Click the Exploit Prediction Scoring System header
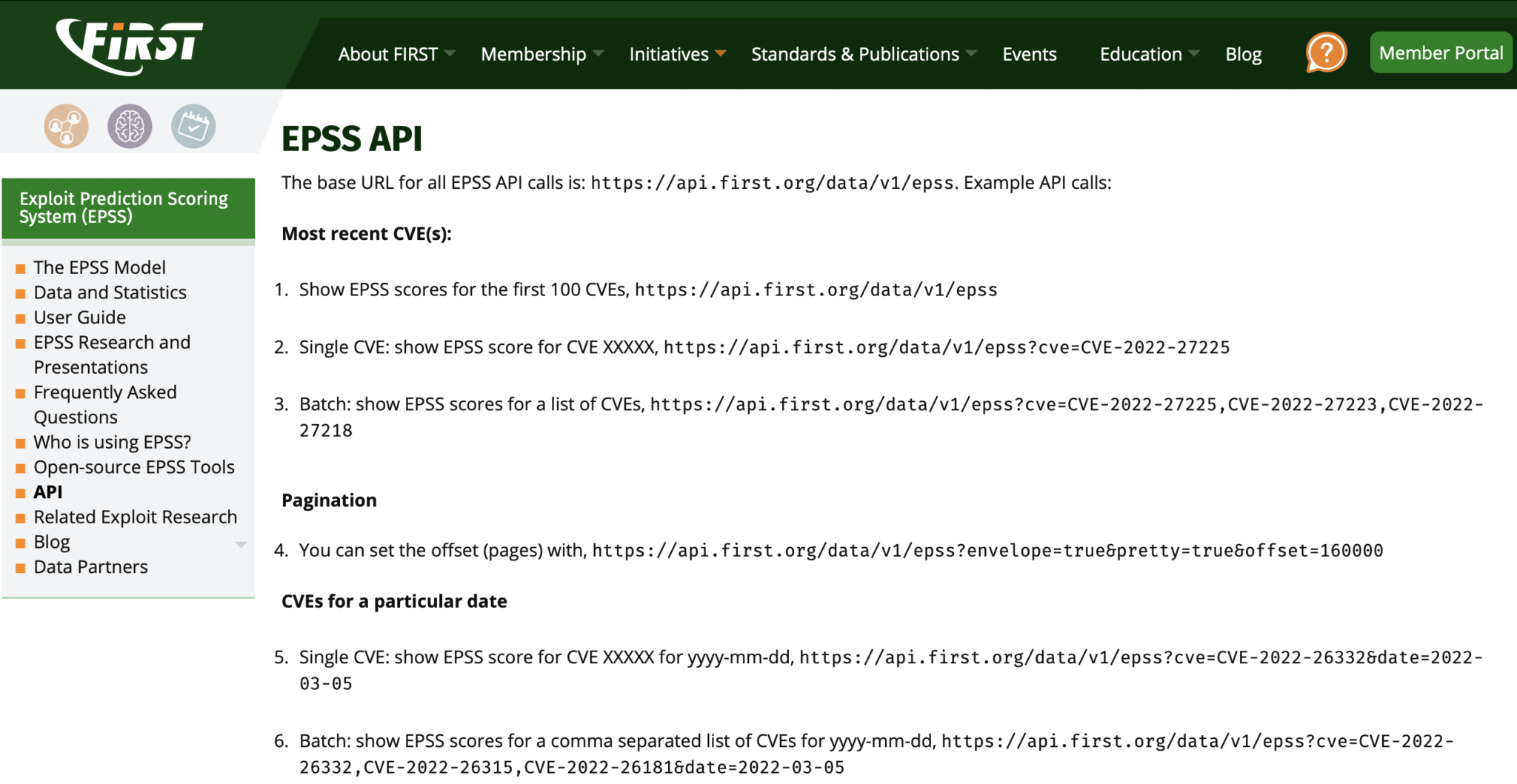The height and width of the screenshot is (784, 1517). pos(124,207)
